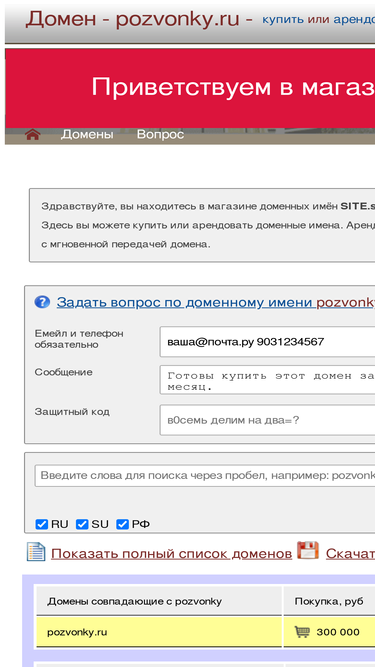Click купить или арендовать header link

[x=318, y=20]
